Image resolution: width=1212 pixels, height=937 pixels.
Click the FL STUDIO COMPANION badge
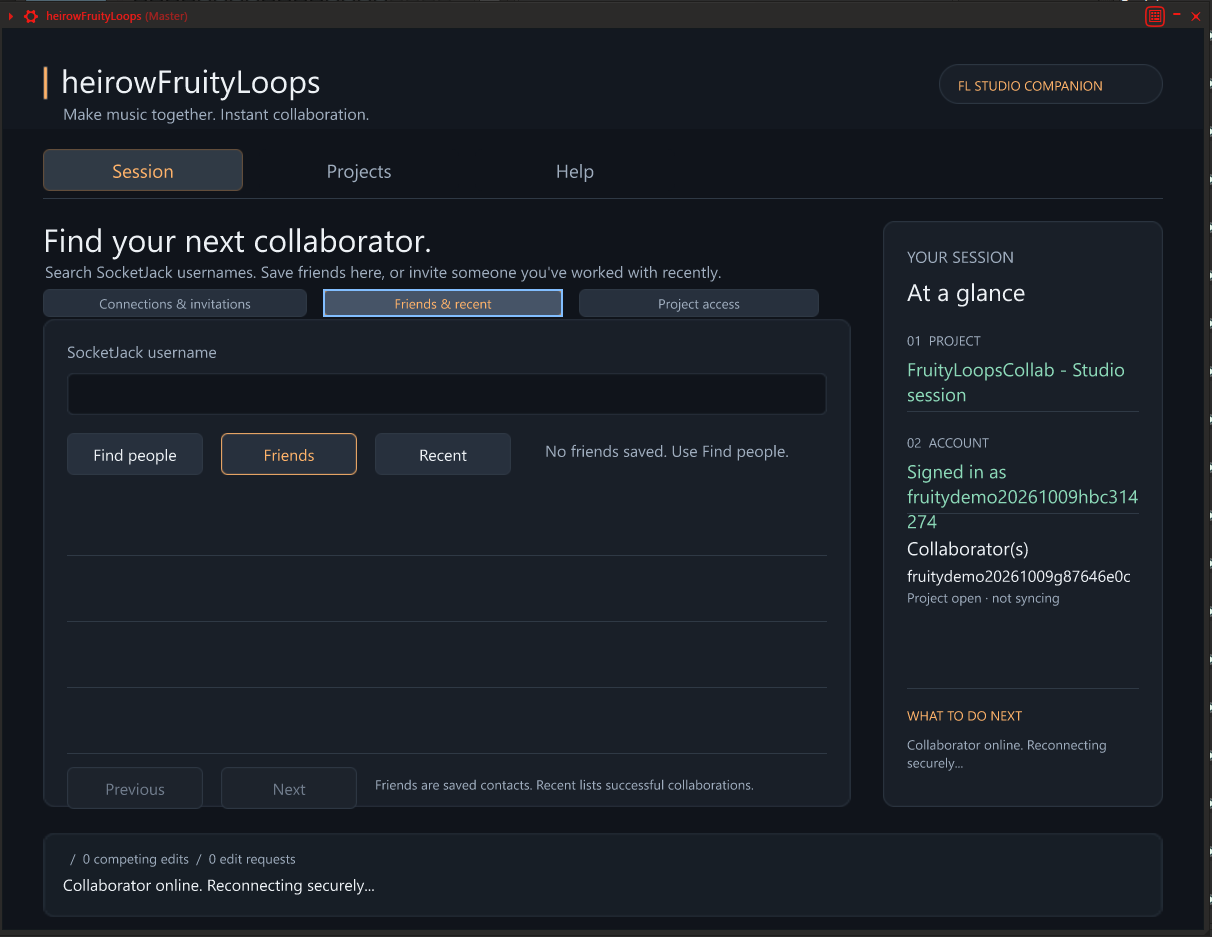pos(1051,85)
